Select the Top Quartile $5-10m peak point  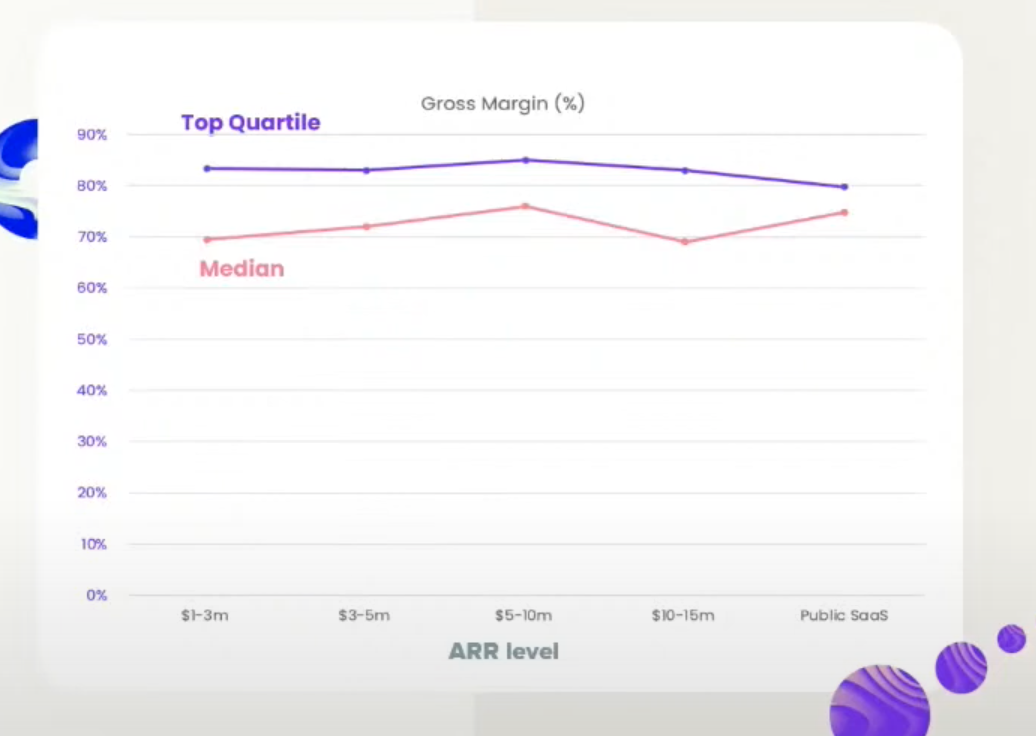[x=526, y=160]
